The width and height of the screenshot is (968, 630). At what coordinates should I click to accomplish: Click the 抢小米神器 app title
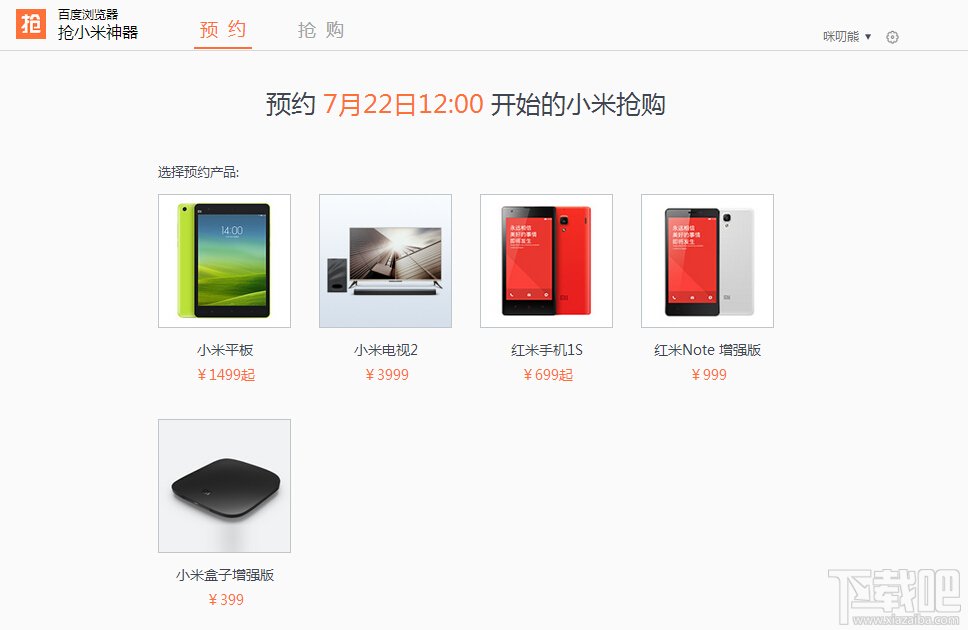point(98,32)
